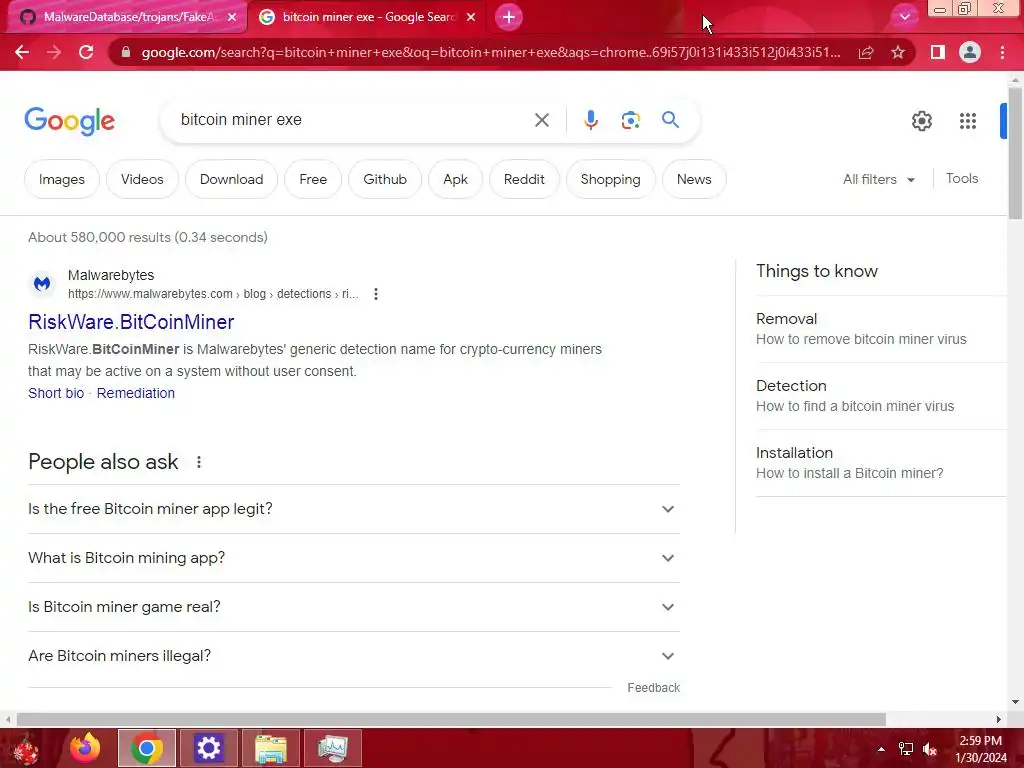
Task: Clear the search query with X
Action: (541, 120)
